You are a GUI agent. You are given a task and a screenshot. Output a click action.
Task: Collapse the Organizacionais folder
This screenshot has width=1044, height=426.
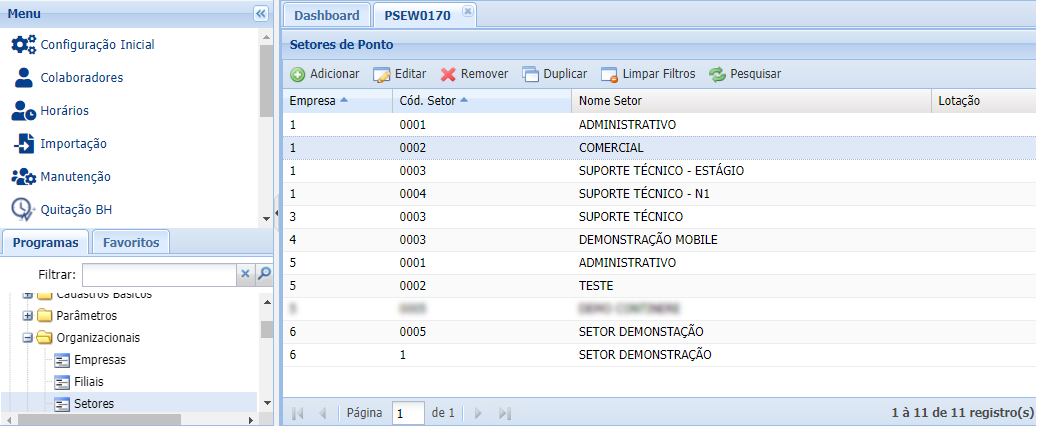coord(28,337)
